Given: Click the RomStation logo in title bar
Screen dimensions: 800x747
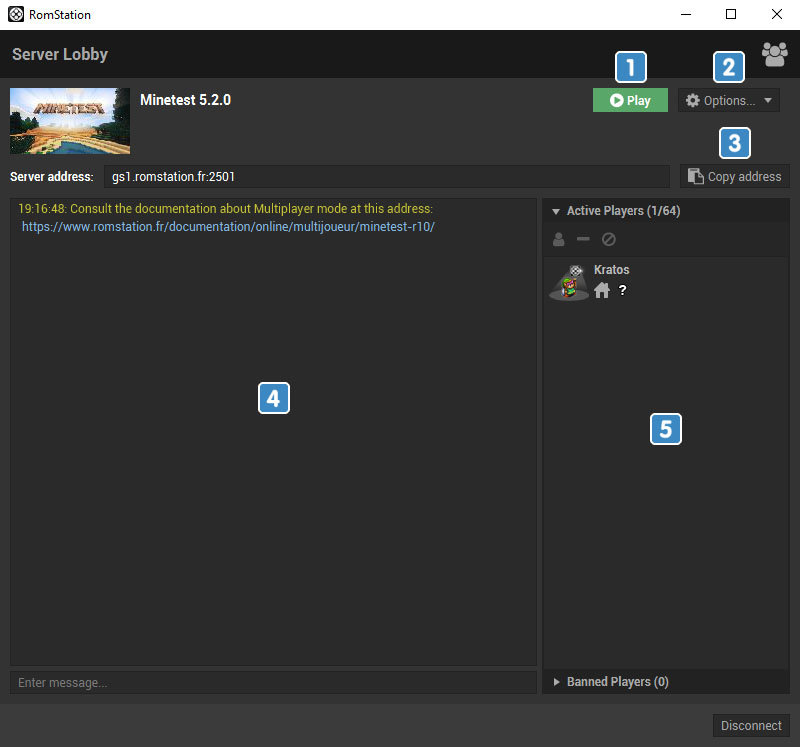Looking at the screenshot, I should click(x=16, y=14).
